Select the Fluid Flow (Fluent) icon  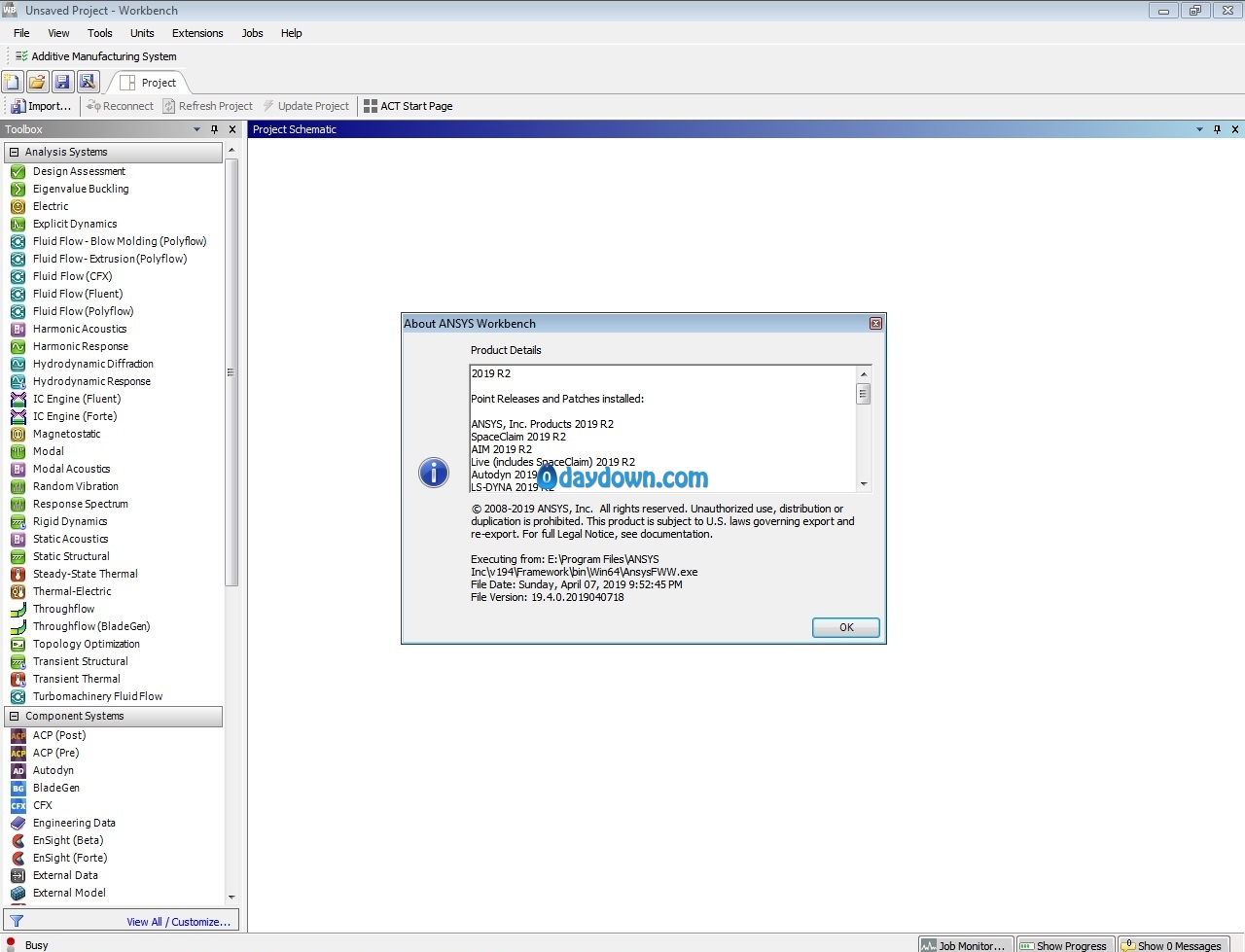point(18,294)
